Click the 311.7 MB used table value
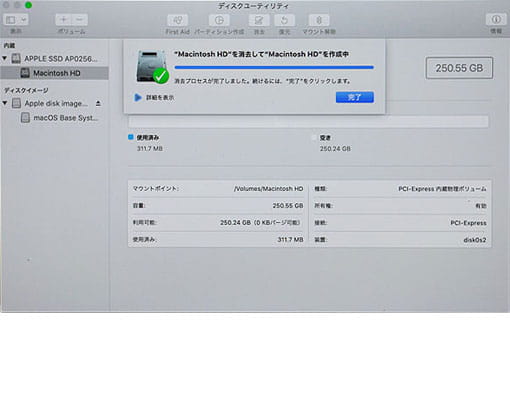Viewport: 510px width, 397px height. click(290, 239)
